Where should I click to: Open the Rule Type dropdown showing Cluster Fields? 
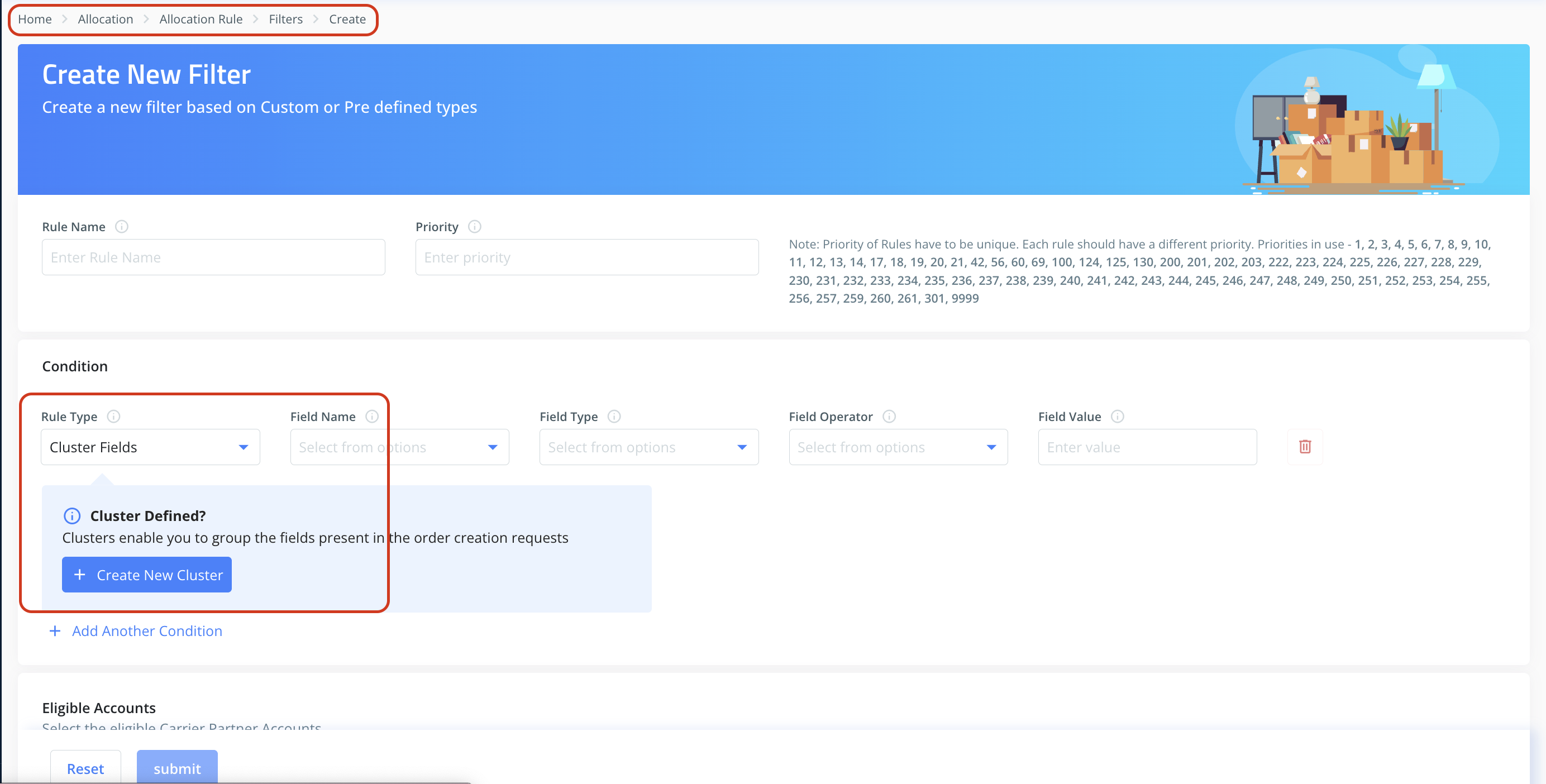pyautogui.click(x=150, y=447)
